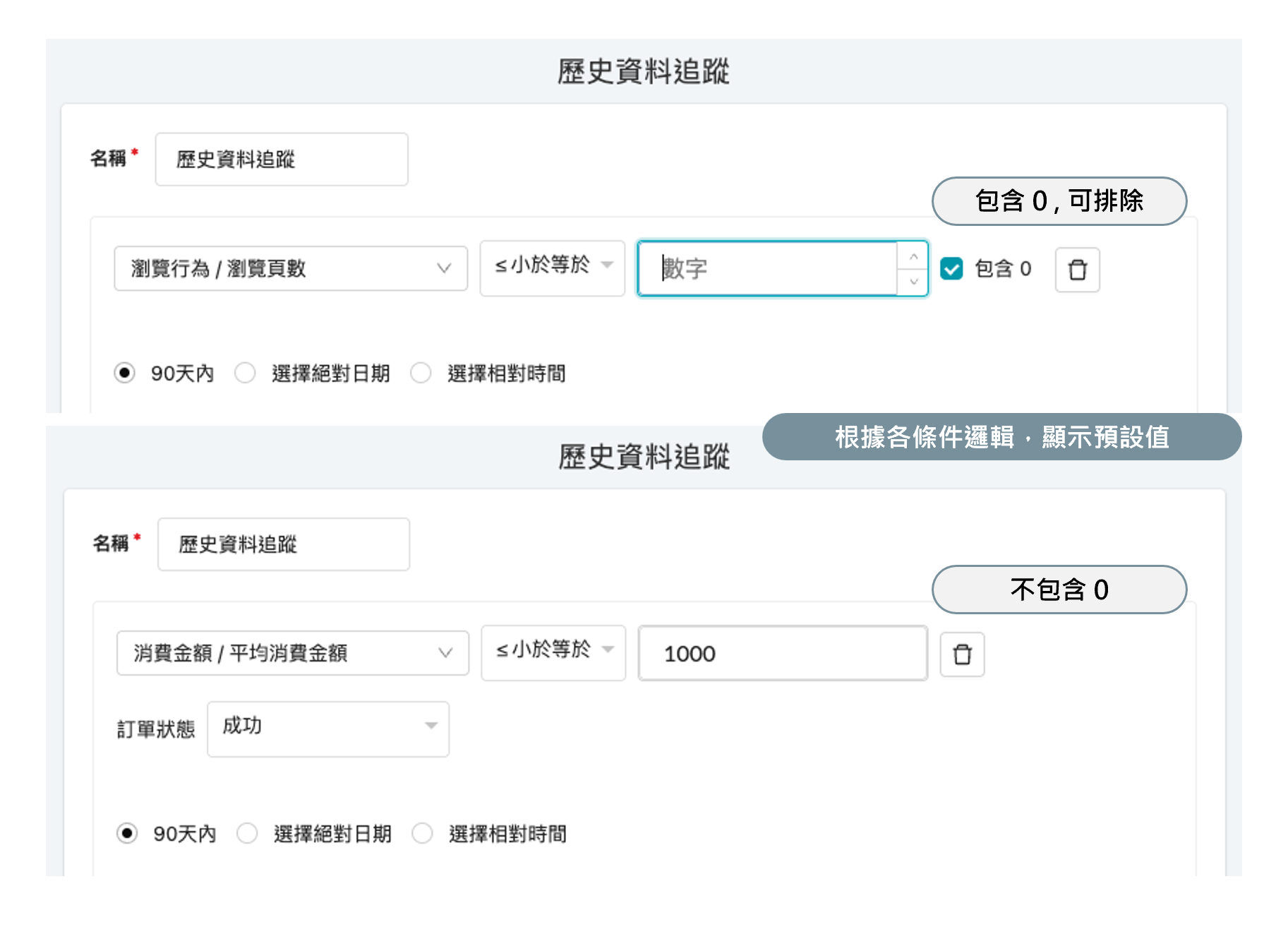The width and height of the screenshot is (1288, 927).
Task: Click the stepper up arrow beside 數字 field
Action: tap(914, 256)
